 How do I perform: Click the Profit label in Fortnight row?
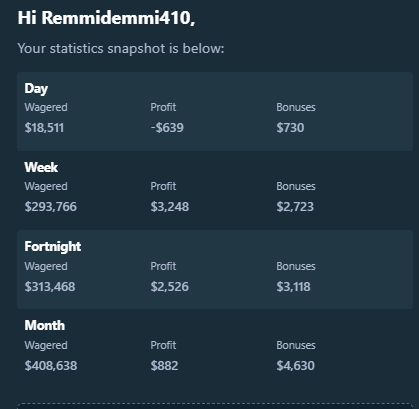coord(163,266)
